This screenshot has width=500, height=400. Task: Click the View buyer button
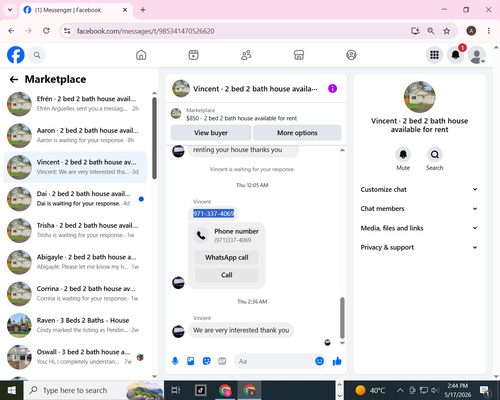(x=211, y=133)
